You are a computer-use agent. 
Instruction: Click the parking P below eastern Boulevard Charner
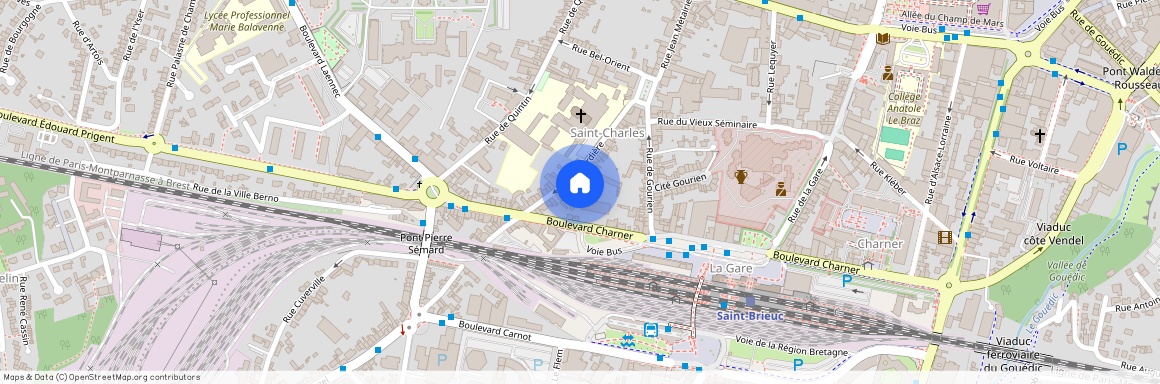[x=847, y=280]
